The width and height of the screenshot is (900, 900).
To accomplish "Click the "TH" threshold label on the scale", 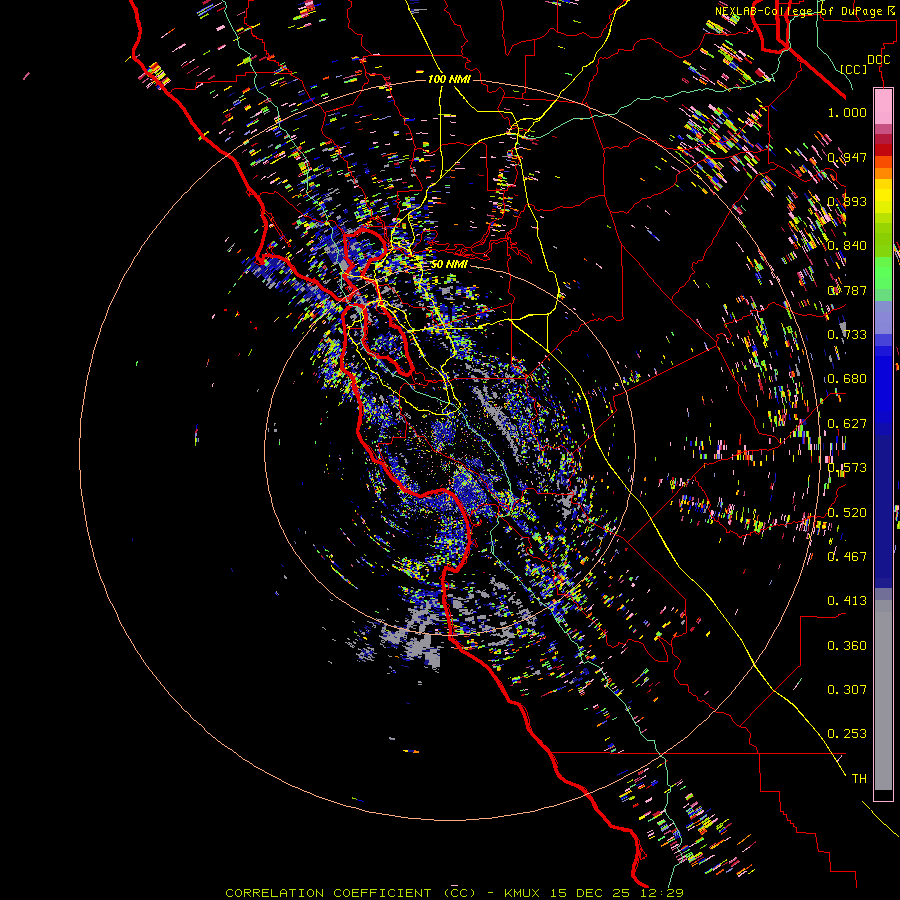I will click(859, 778).
